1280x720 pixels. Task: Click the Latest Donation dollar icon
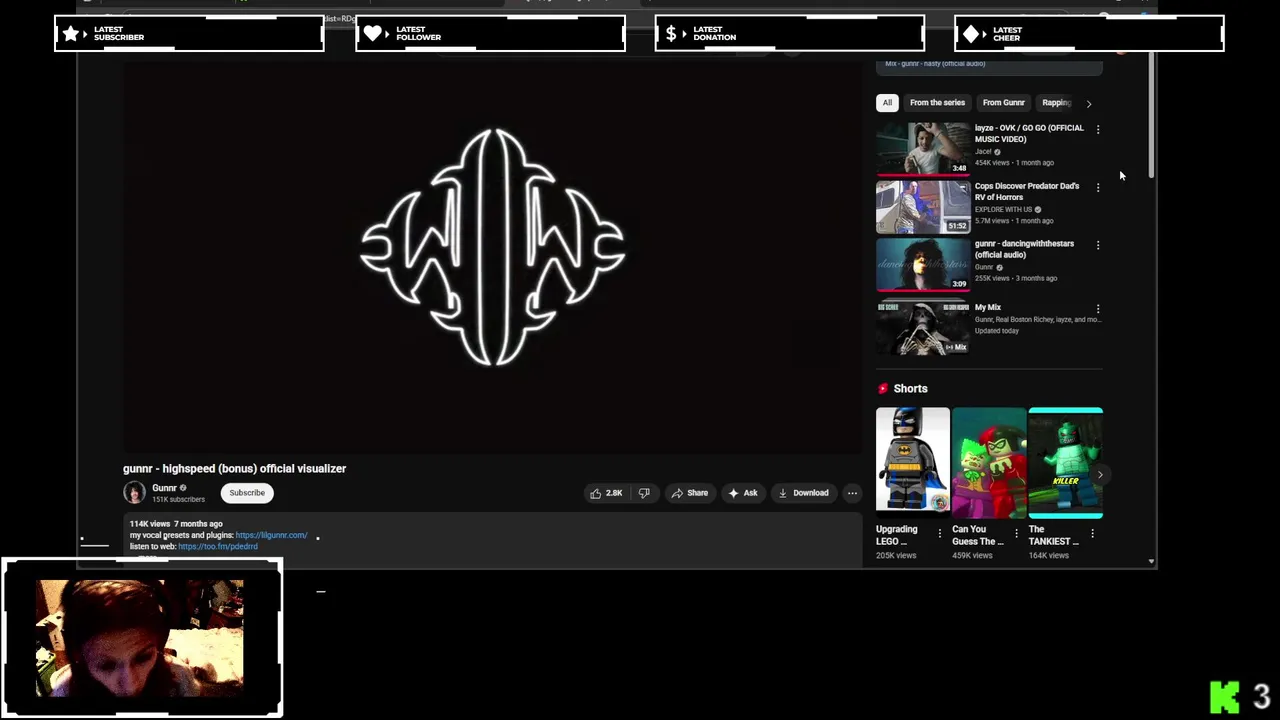671,33
